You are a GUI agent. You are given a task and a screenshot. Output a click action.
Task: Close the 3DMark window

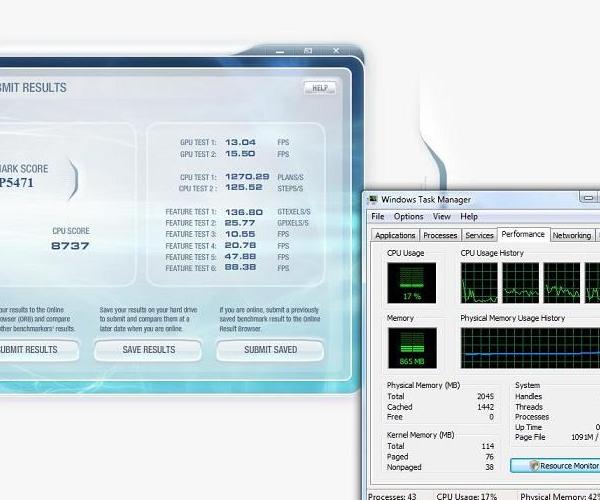point(336,51)
